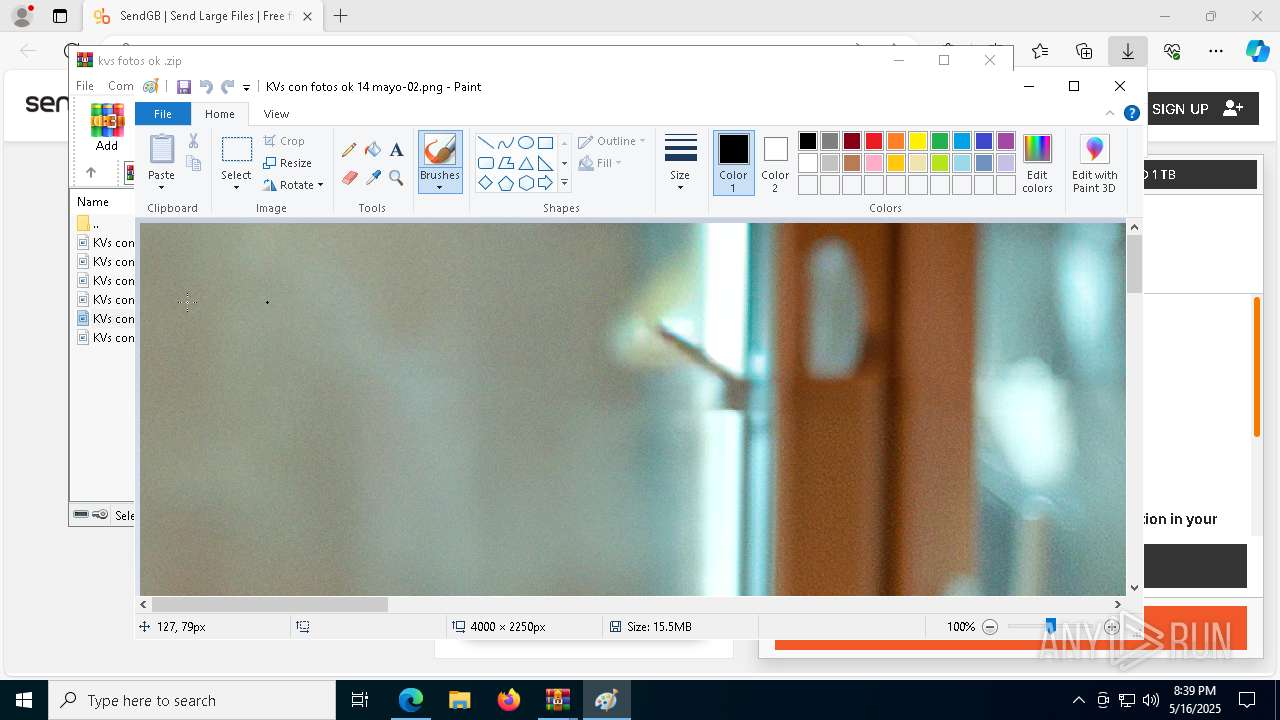Click the Paste clipboard icon
Image resolution: width=1280 pixels, height=720 pixels.
tap(161, 149)
